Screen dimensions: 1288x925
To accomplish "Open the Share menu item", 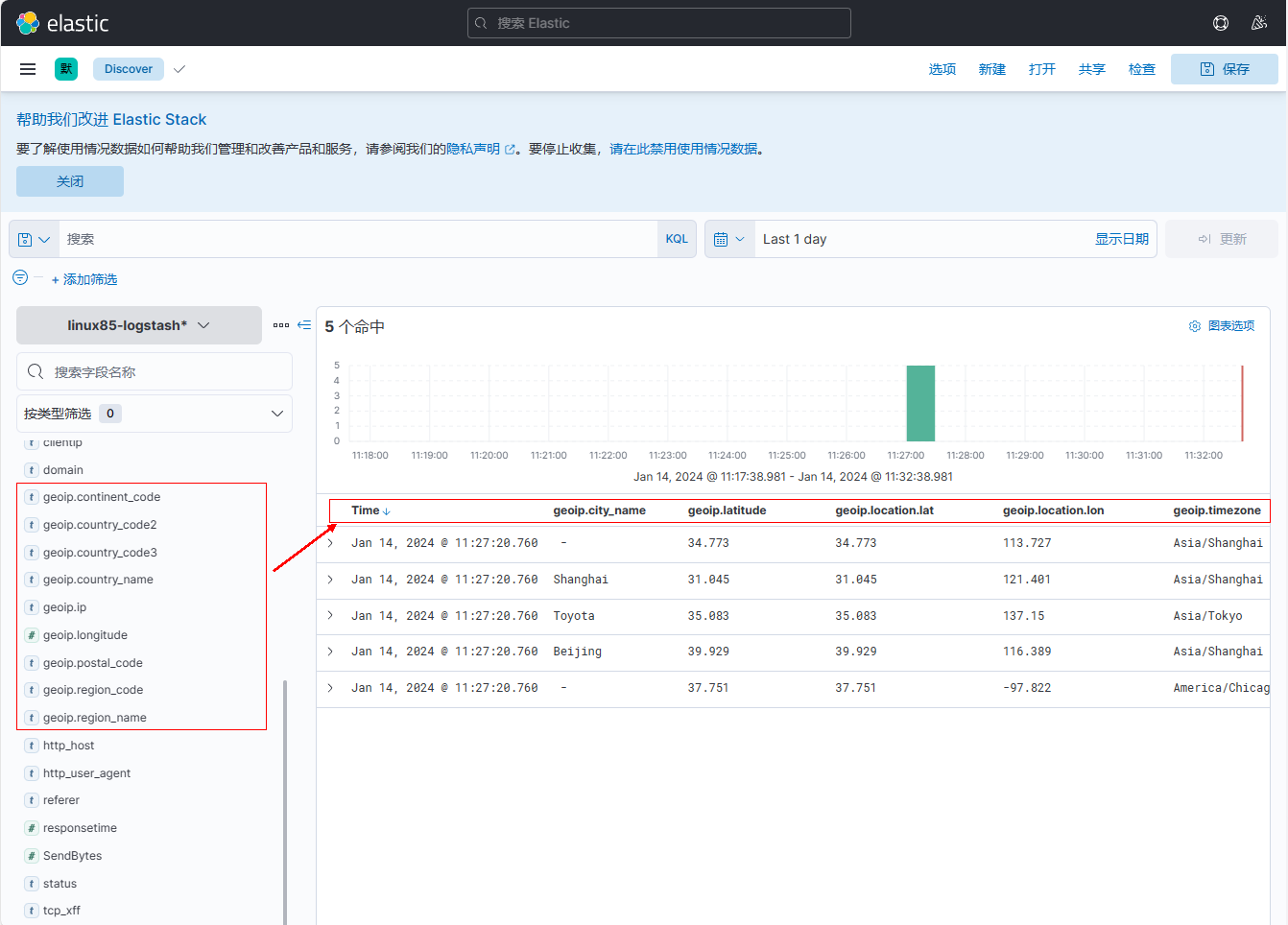I will 1091,69.
